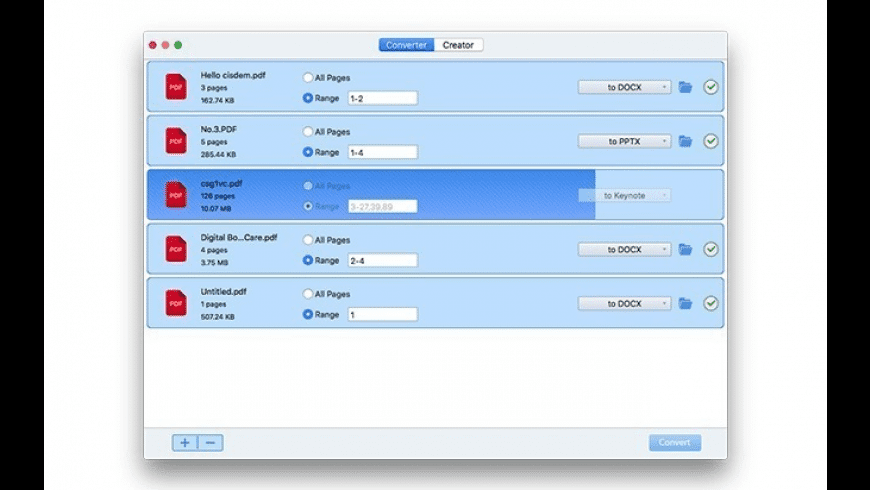Screen dimensions: 870x490
Task: Select the csg1vc.pdf file name
Action: (221, 183)
